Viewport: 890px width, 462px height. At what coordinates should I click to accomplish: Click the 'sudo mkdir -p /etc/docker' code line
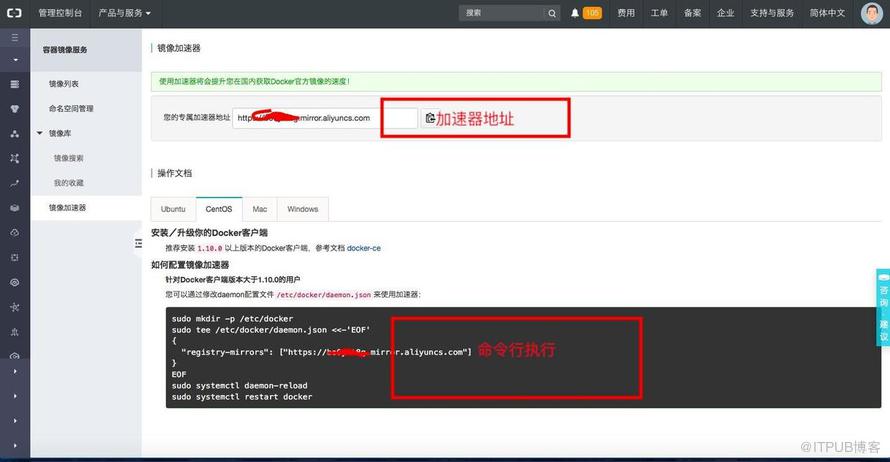233,319
